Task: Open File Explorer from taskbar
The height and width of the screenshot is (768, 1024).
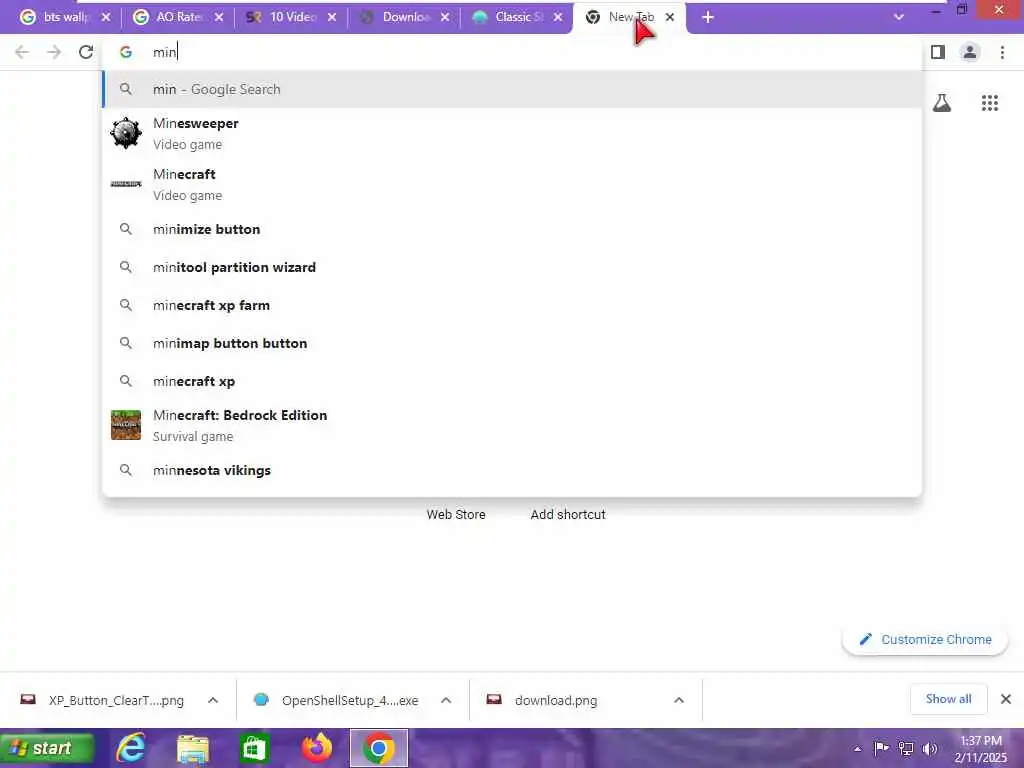Action: click(193, 748)
